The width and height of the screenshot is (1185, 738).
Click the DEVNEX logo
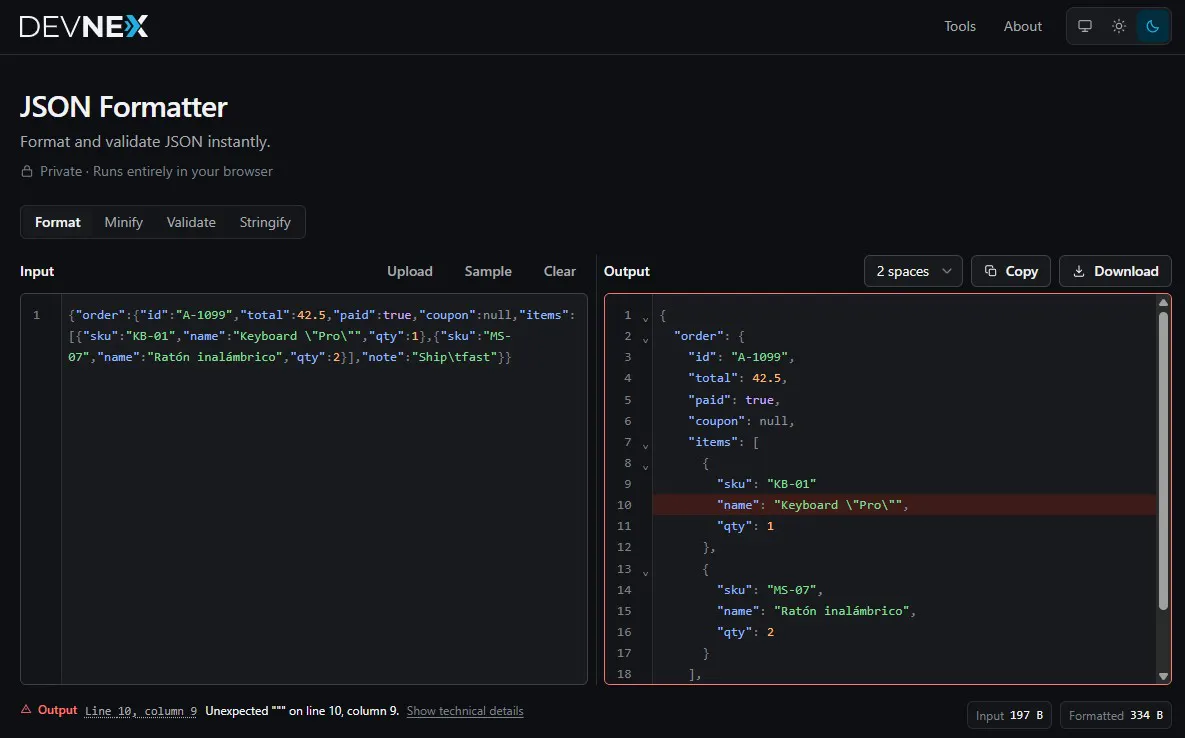click(84, 26)
